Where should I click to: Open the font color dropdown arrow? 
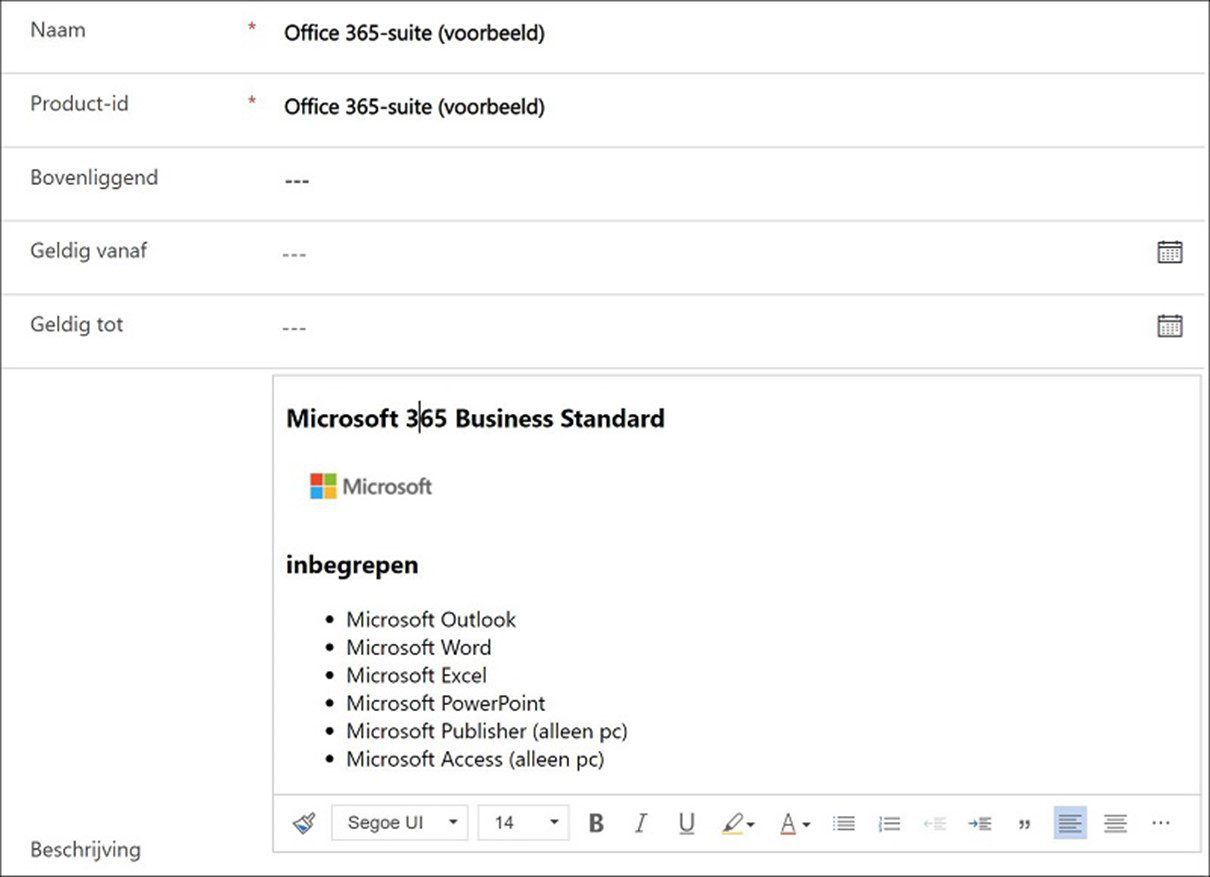(806, 824)
